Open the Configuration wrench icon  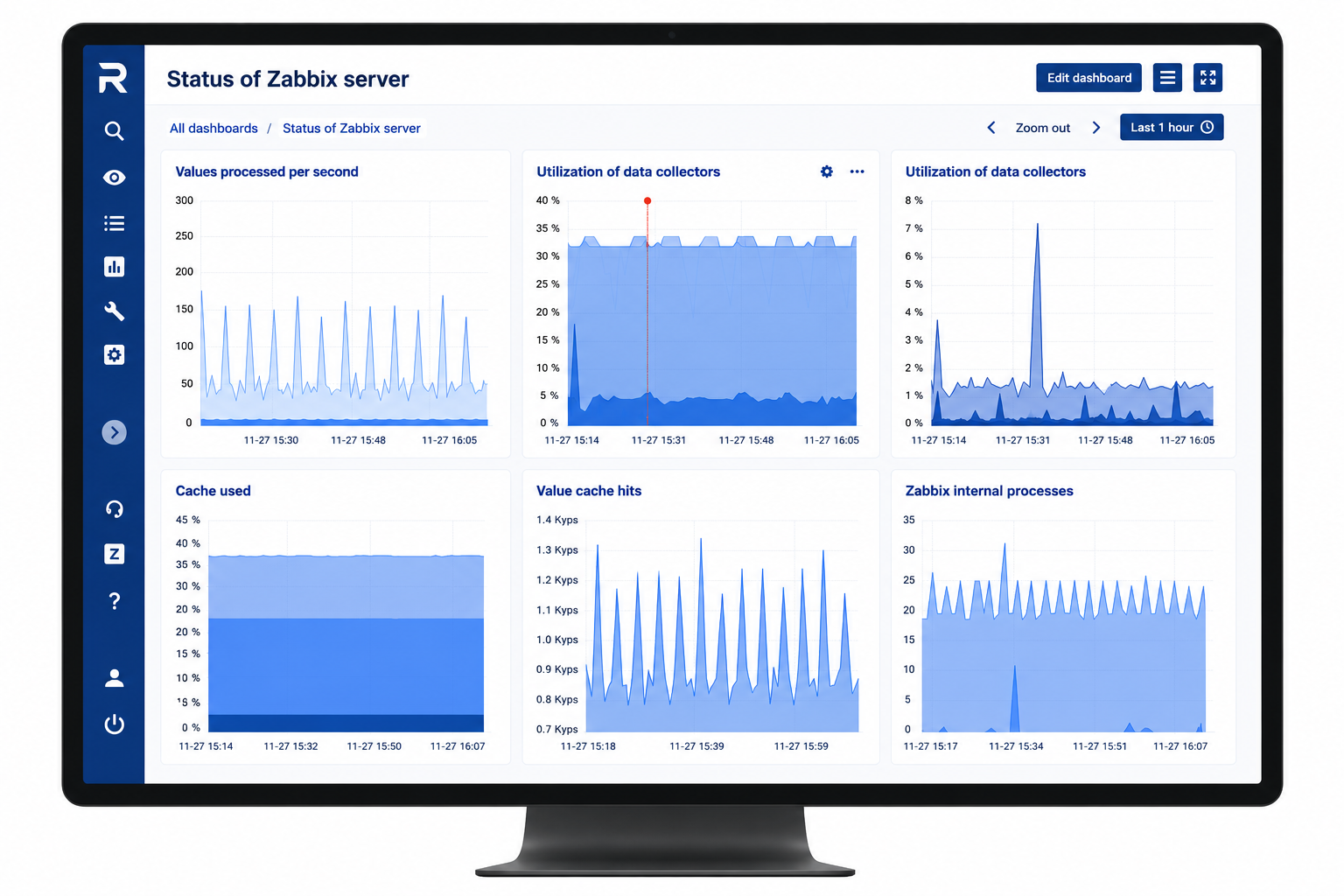(x=114, y=311)
